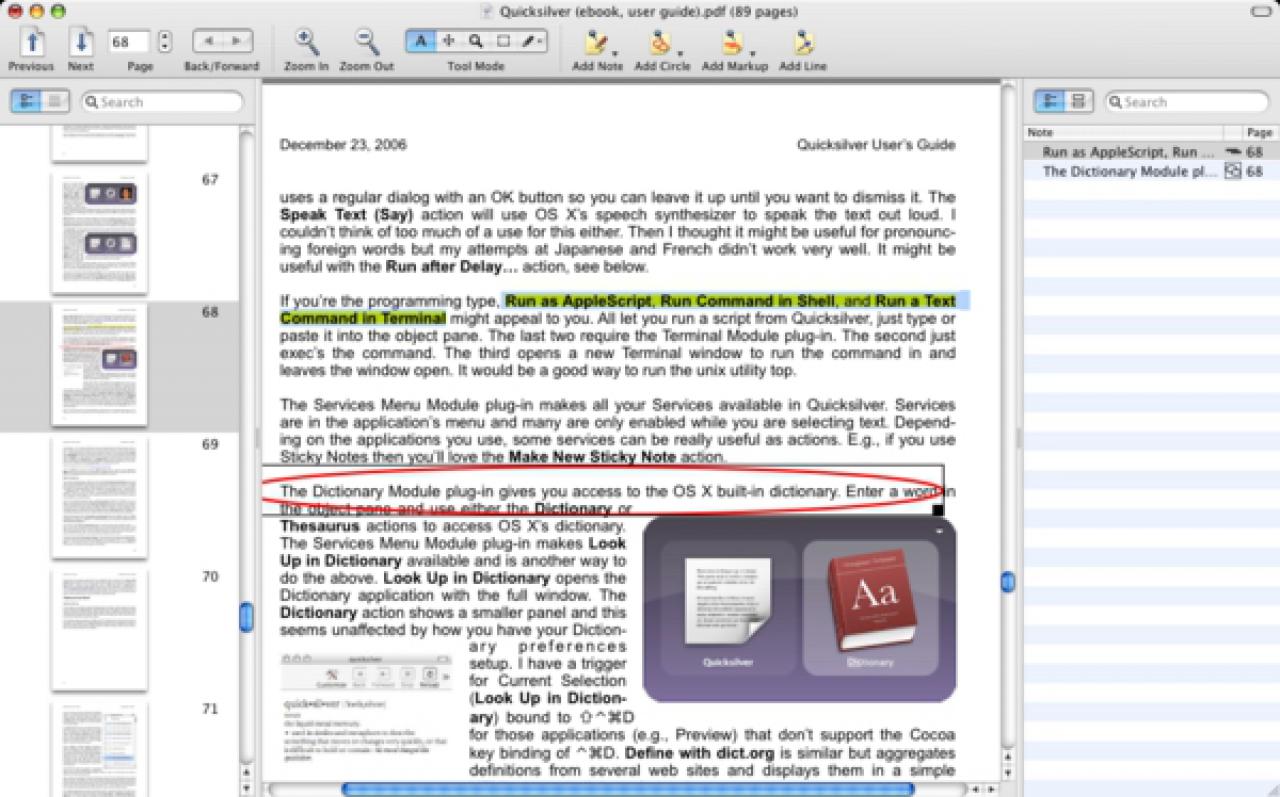
Task: Sort notes by the Page column header
Action: click(x=1260, y=132)
